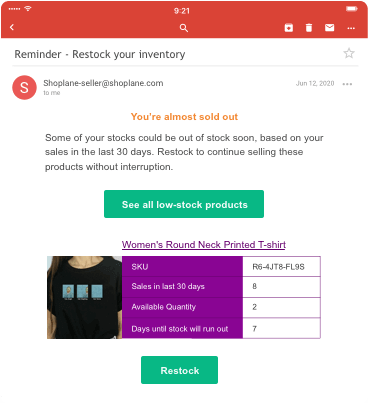
Task: Open search with the magnifier icon
Action: 184,28
